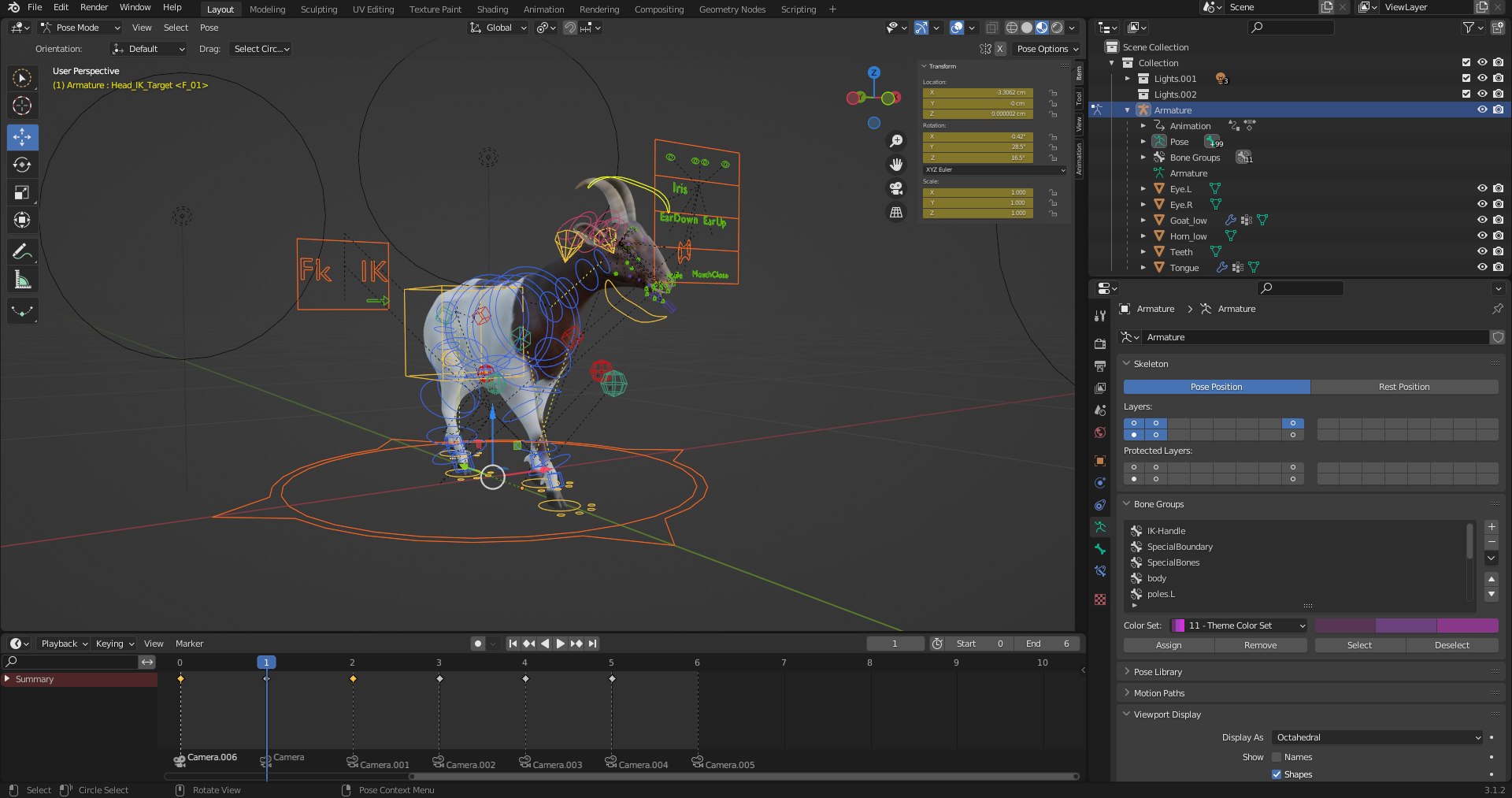
Task: Click the zoom viewport magnifier icon
Action: [x=896, y=141]
